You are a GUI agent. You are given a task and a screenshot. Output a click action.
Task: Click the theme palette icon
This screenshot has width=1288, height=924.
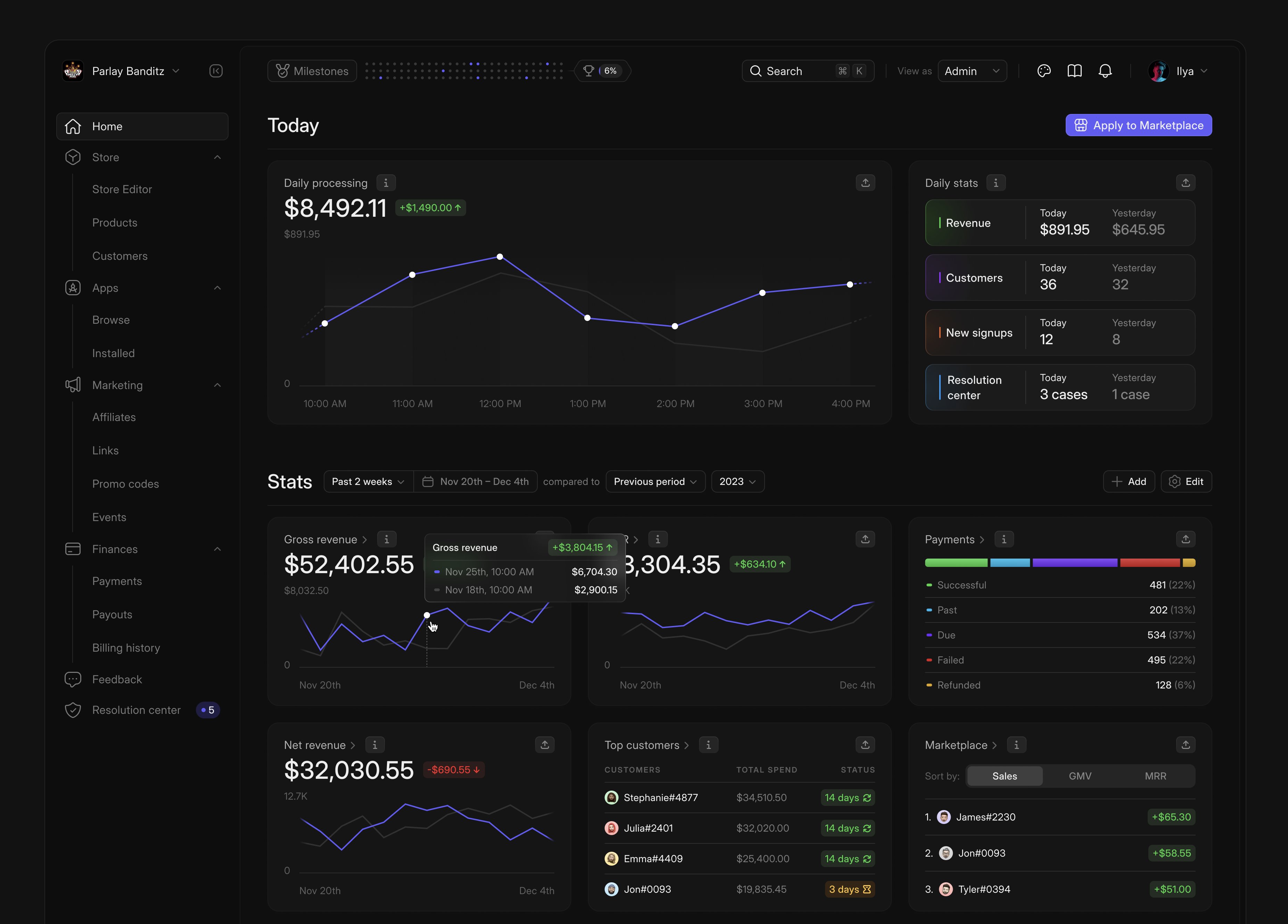pyautogui.click(x=1043, y=71)
